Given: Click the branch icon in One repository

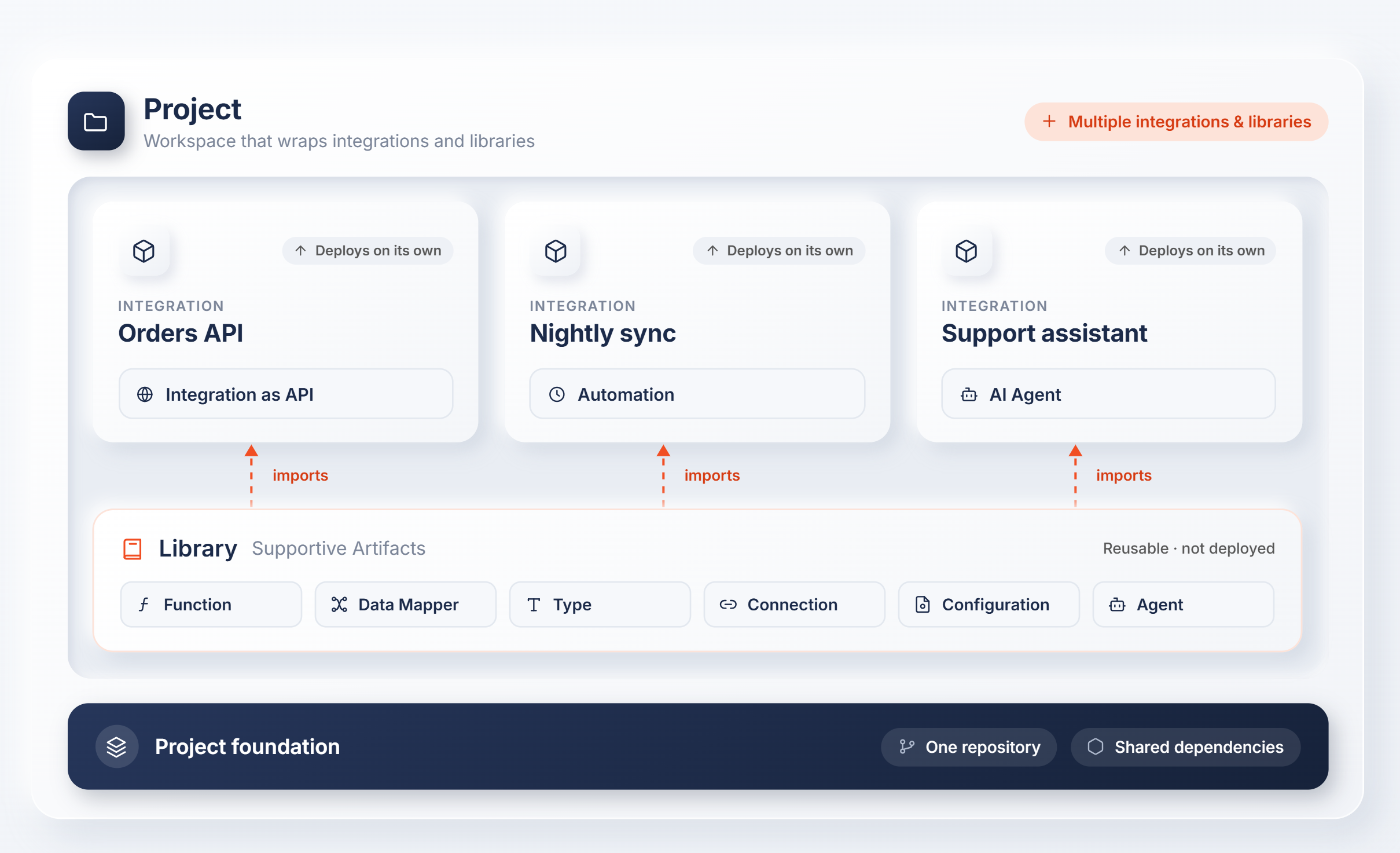Looking at the screenshot, I should click(907, 747).
